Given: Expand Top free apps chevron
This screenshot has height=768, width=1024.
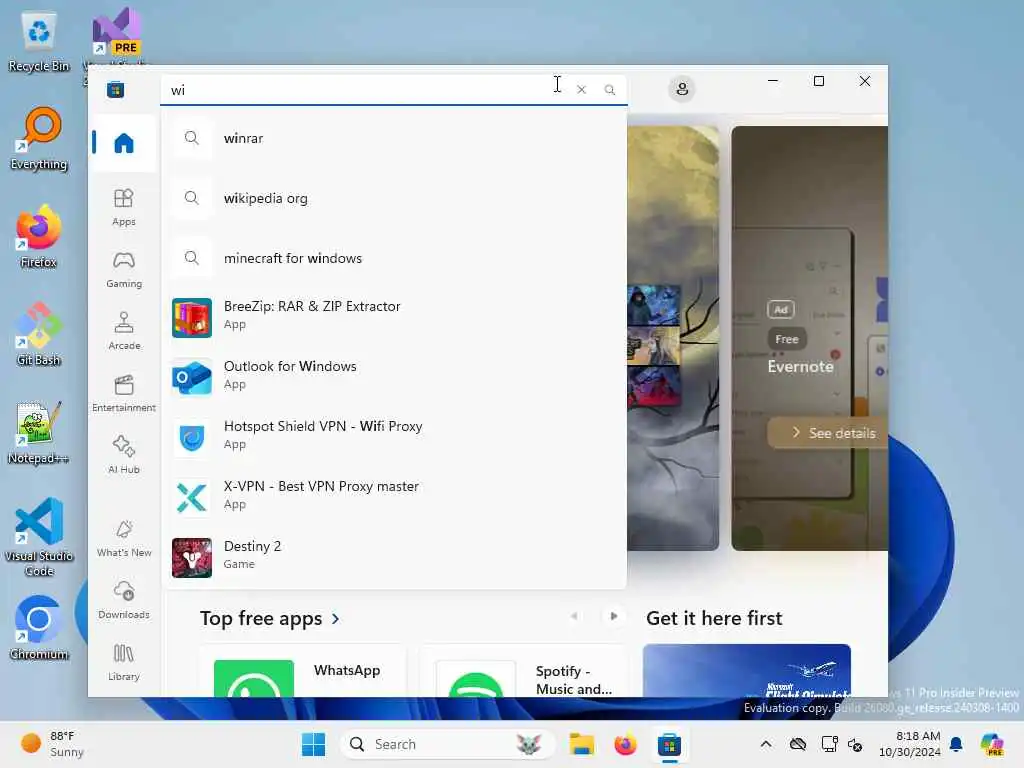Looking at the screenshot, I should [x=336, y=618].
